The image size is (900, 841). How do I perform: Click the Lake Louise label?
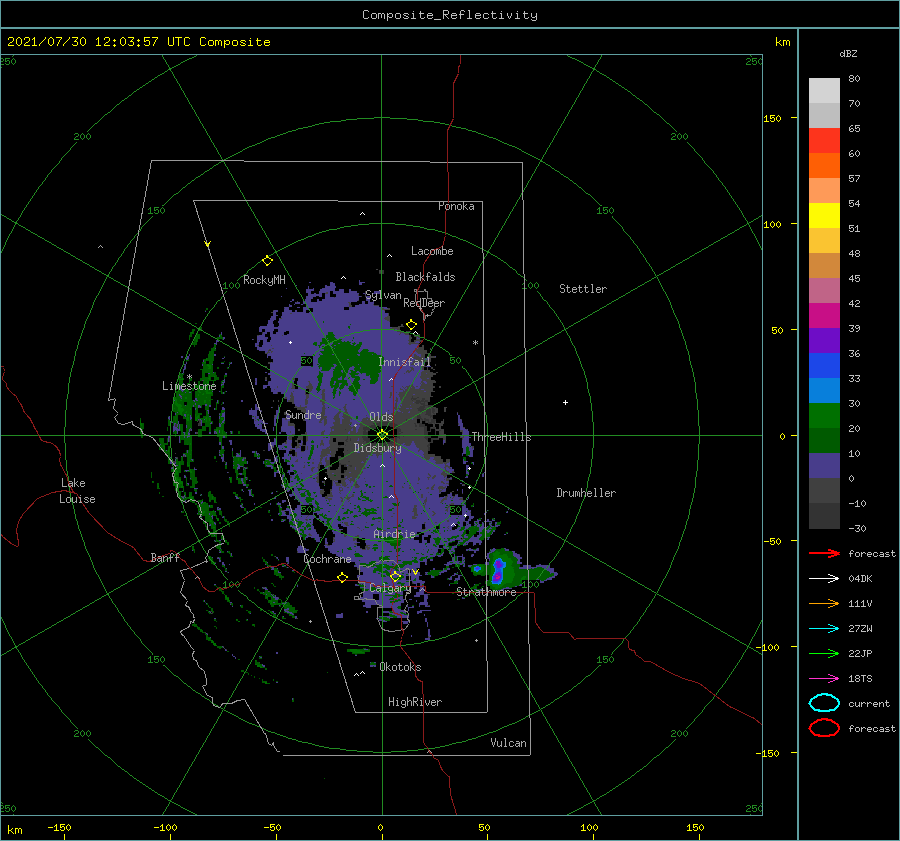(77, 491)
